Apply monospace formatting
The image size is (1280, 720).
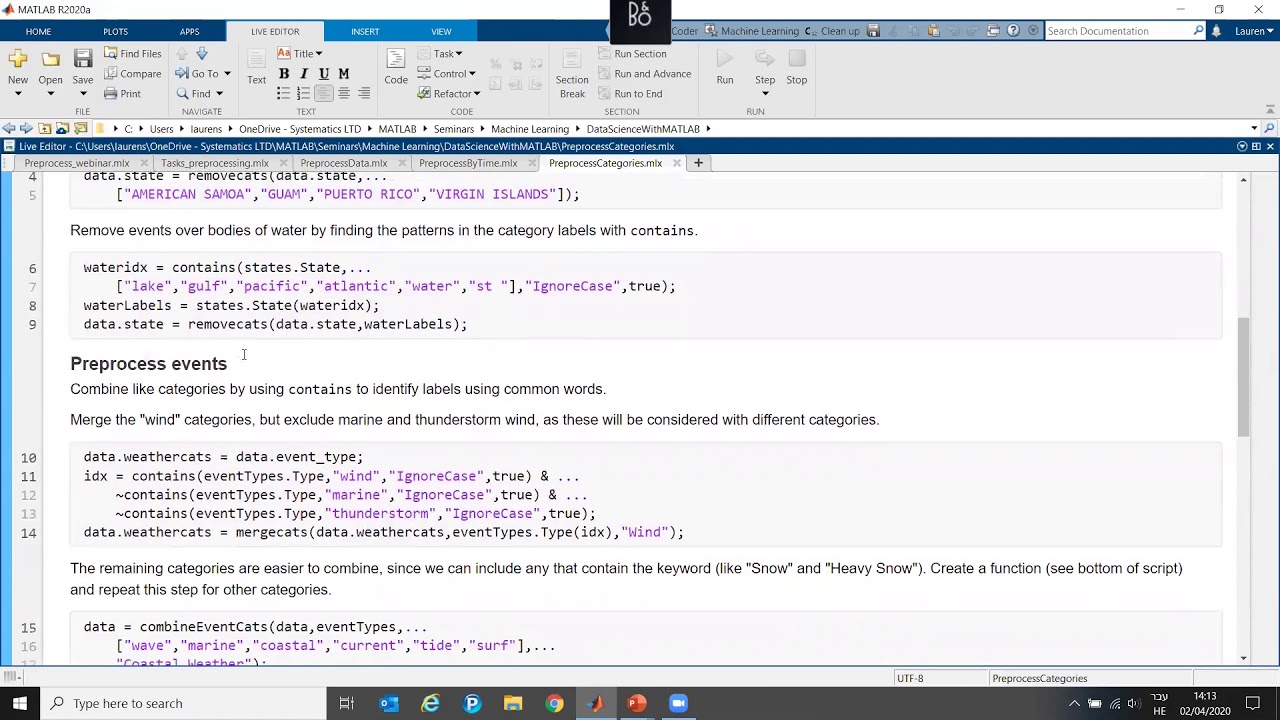[344, 74]
